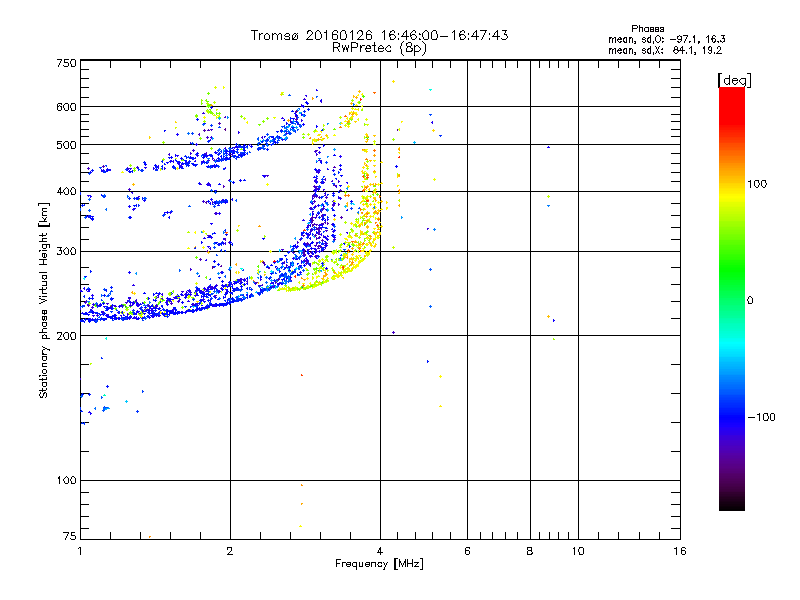This screenshot has width=800, height=600.
Task: Click the '2' frequency axis tick label
Action: pyautogui.click(x=230, y=551)
